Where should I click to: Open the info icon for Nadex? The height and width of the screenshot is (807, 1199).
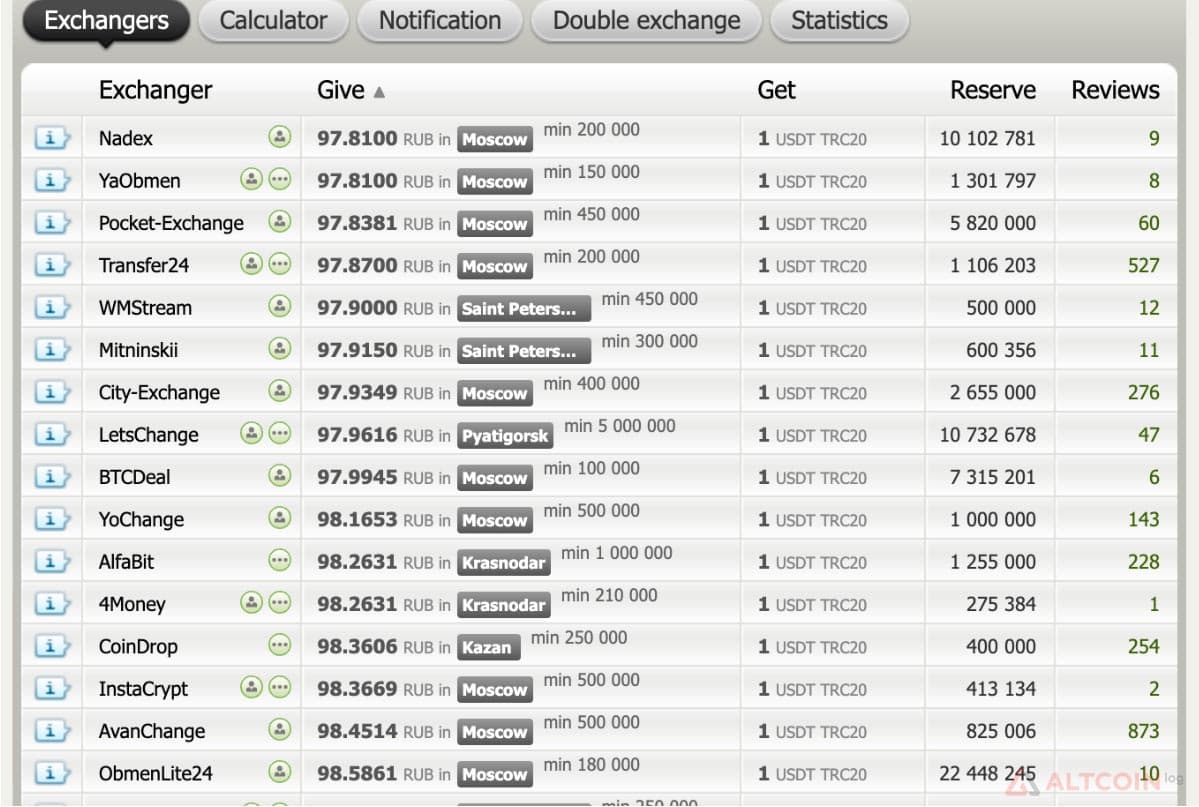[x=52, y=138]
